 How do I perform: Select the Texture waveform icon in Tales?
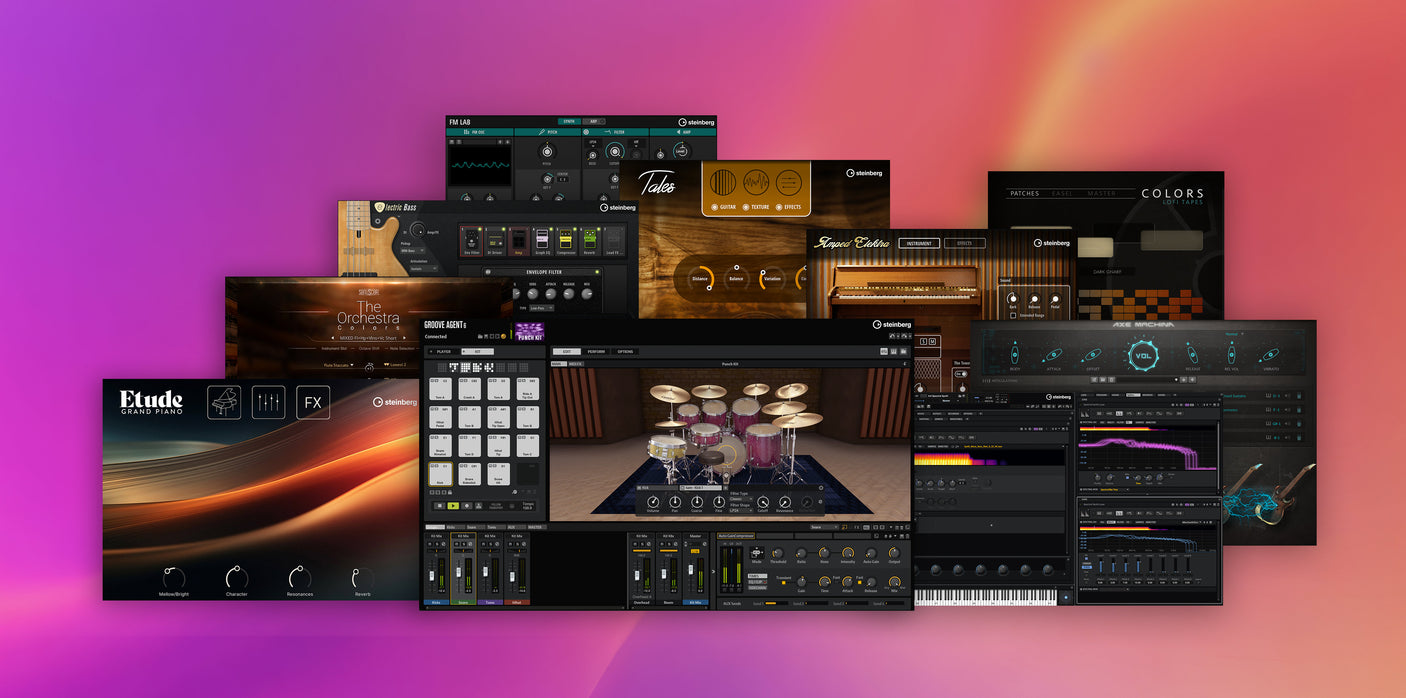(x=756, y=181)
